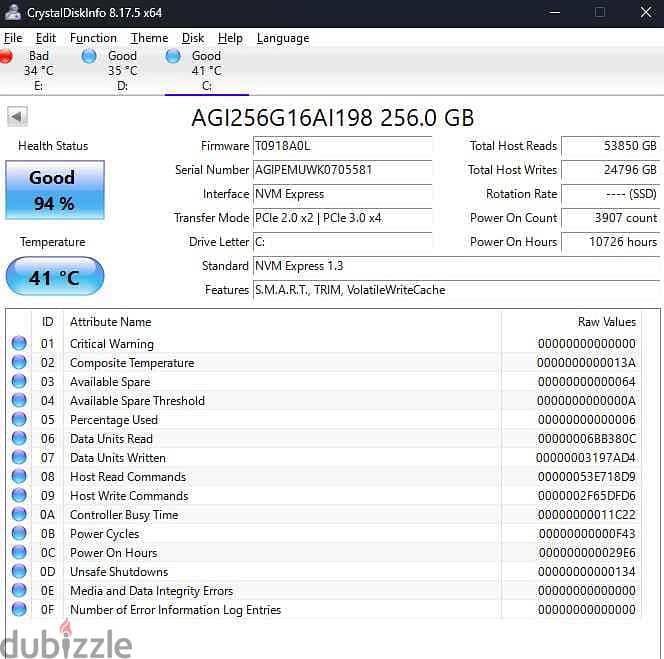Viewport: 664px width, 659px height.
Task: Click the status orb for Data Units Read
Action: [x=19, y=438]
